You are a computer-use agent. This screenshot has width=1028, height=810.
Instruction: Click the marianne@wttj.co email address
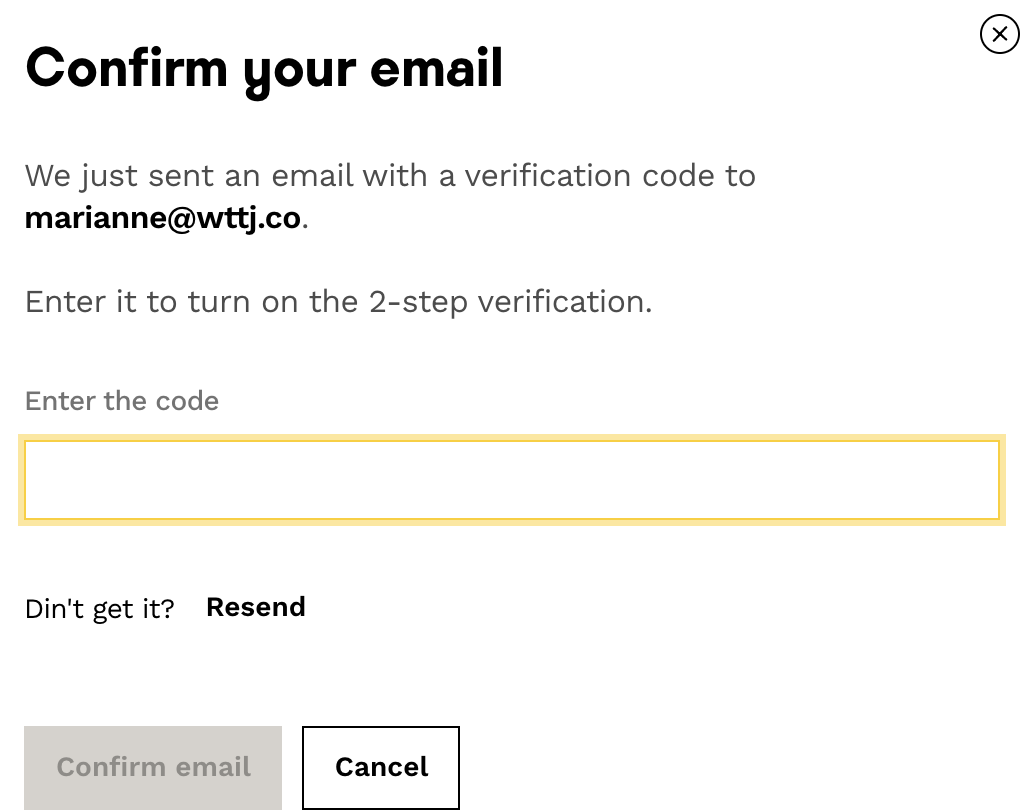[163, 217]
